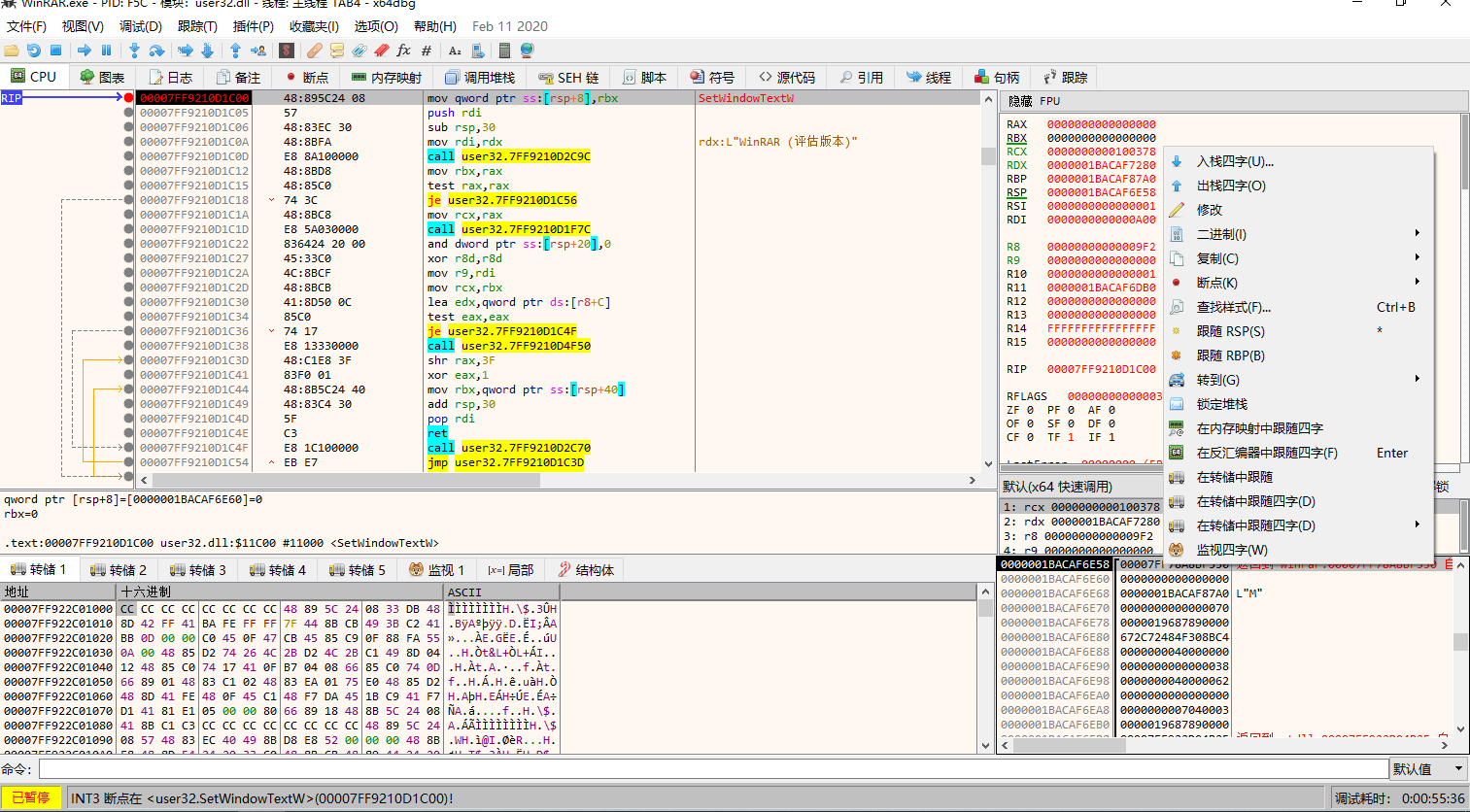Open Comments via speech-bubble toolbar icon
Viewport: 1470px width, 812px height.
tap(337, 51)
